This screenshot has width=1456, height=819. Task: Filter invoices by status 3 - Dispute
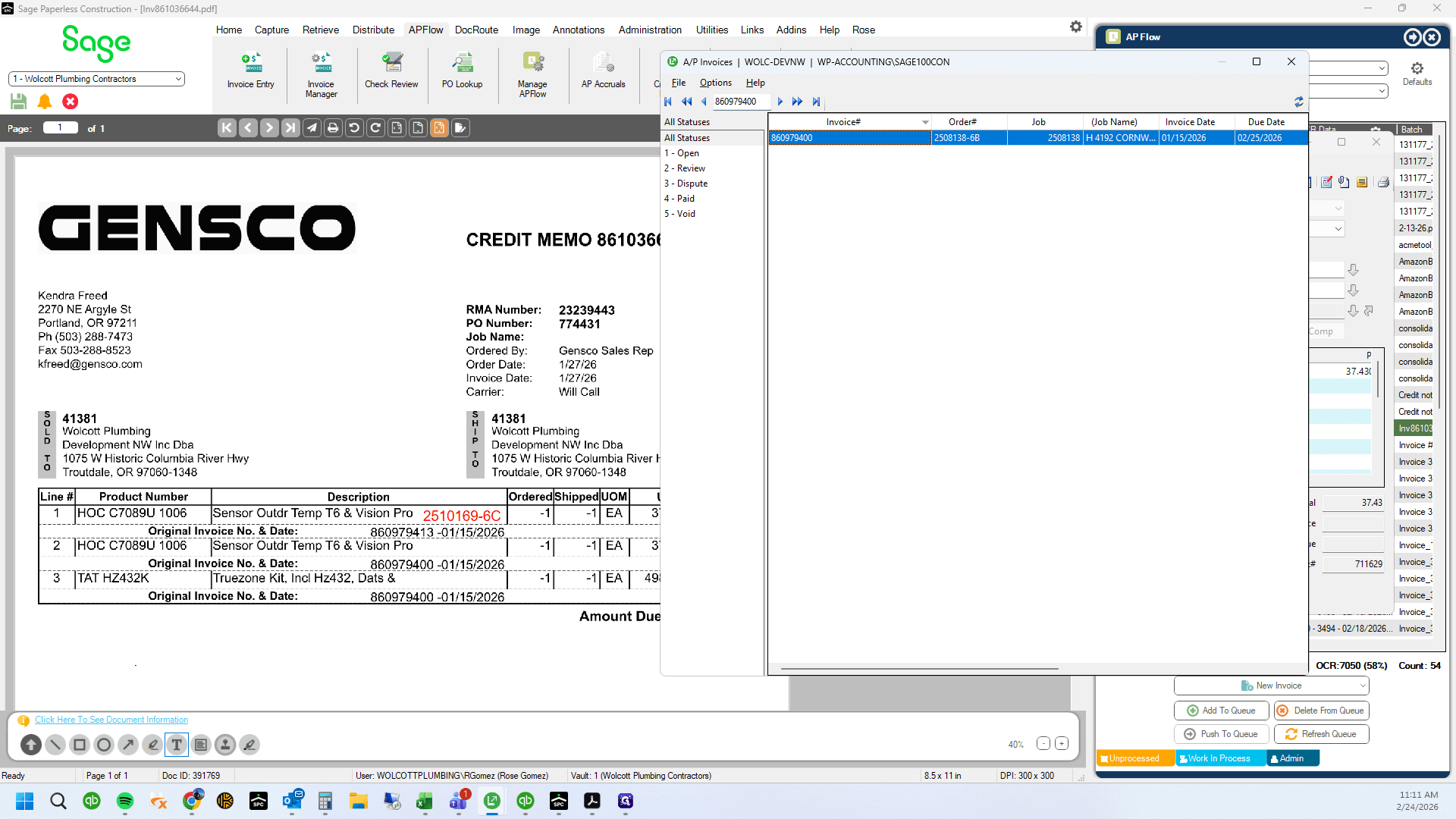(x=686, y=184)
